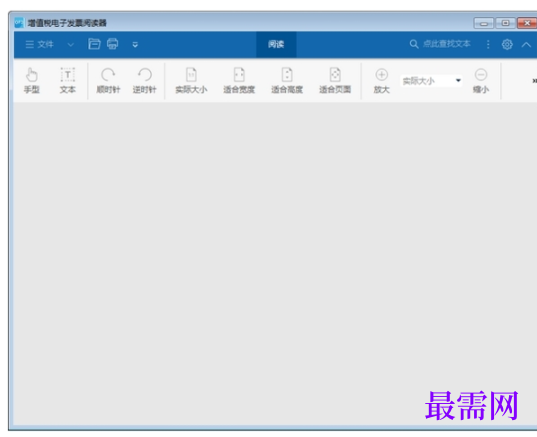Click the 点此查找文本 search field
The image size is (537, 437).
[x=447, y=44]
